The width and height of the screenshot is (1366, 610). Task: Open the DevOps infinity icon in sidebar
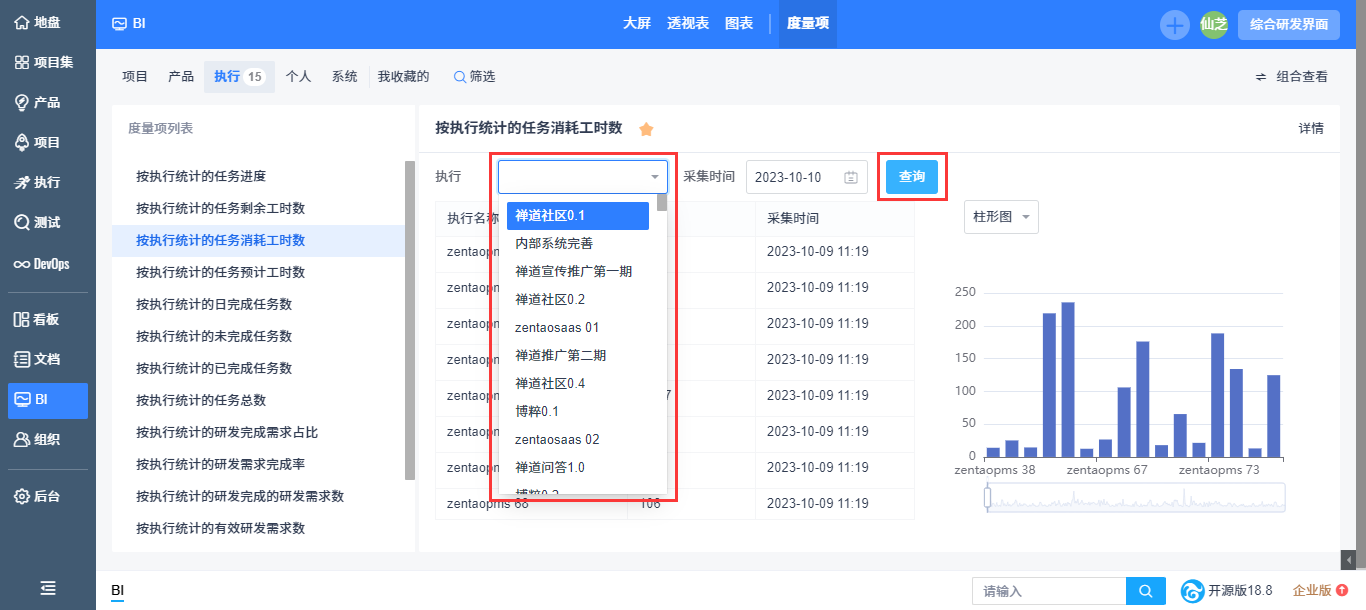(22, 264)
